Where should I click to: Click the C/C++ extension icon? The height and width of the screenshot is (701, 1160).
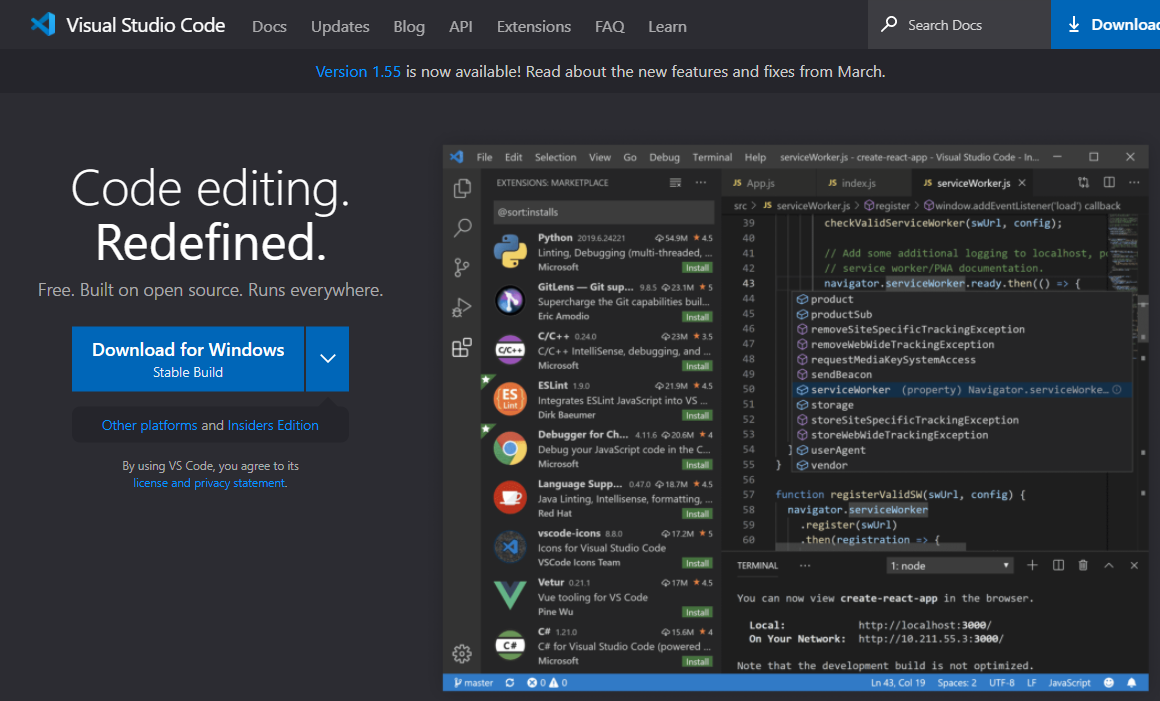510,350
